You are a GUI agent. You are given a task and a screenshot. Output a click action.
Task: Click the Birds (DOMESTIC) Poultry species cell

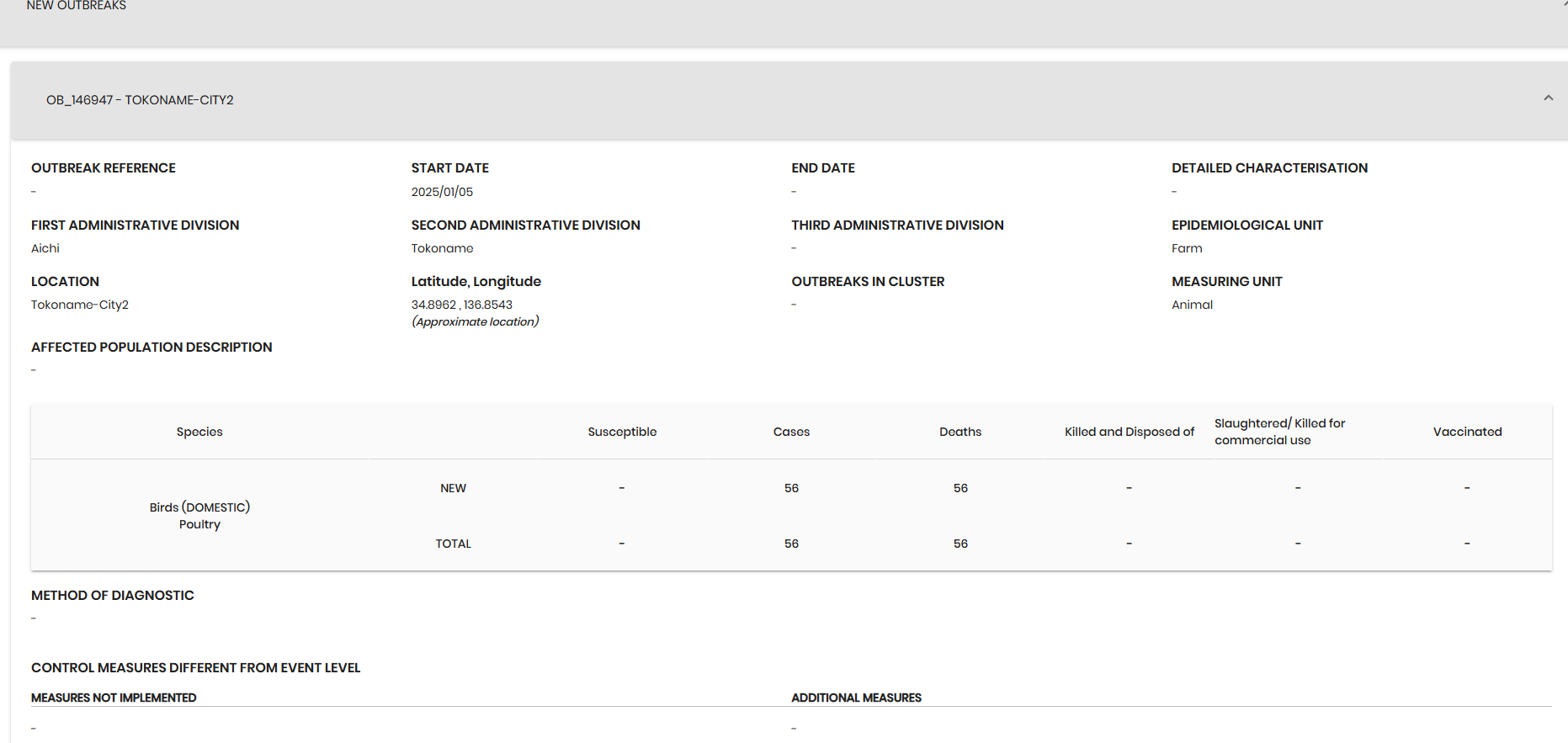pos(199,516)
